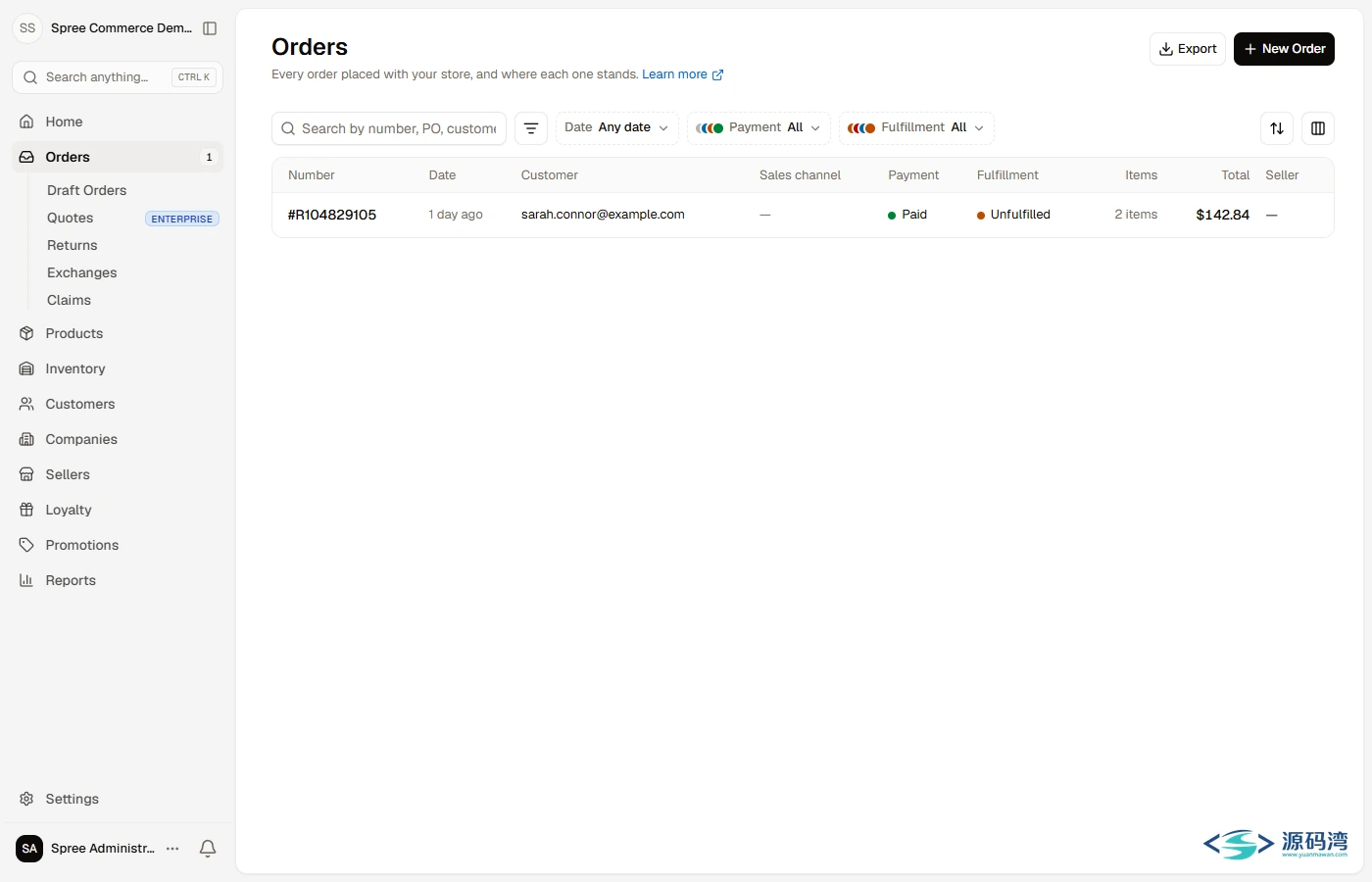
Task: Open the column layout icon
Action: coord(1318,128)
